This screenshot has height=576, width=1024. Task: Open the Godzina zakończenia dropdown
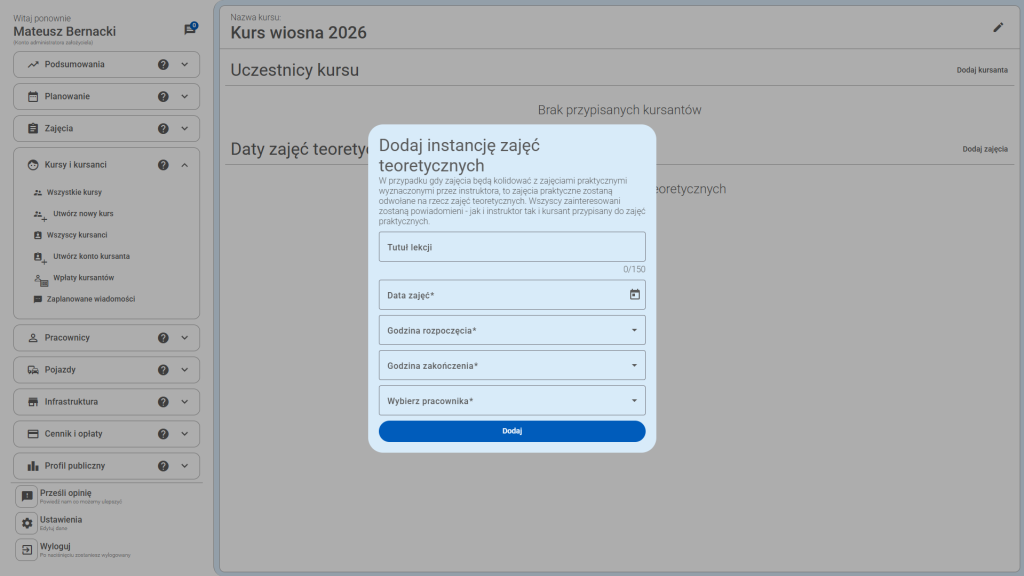[512, 365]
